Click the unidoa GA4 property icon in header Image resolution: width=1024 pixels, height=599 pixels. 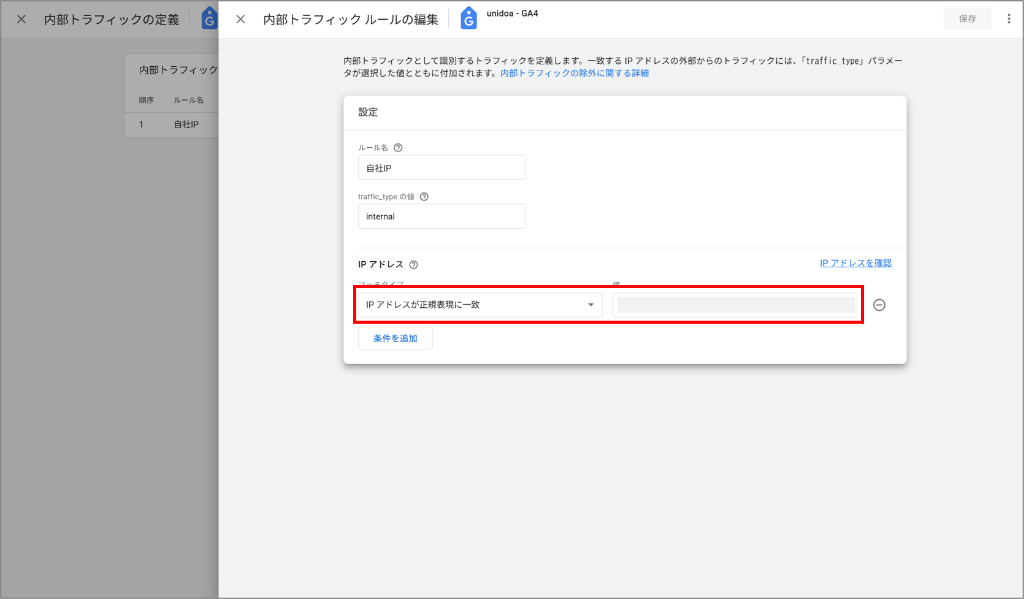coord(468,17)
